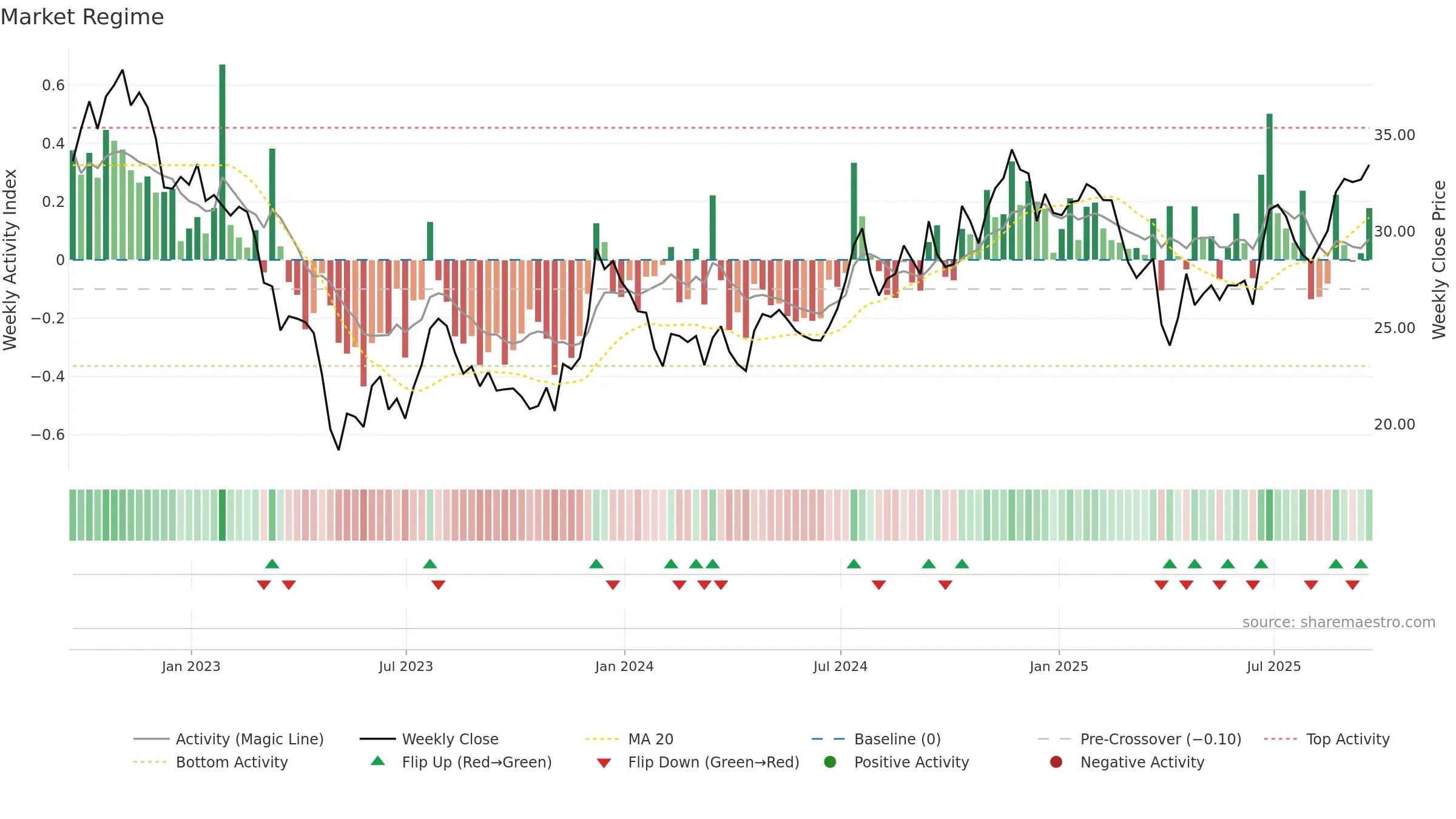
Task: Click the Jul 2025 x-axis label
Action: [1274, 666]
